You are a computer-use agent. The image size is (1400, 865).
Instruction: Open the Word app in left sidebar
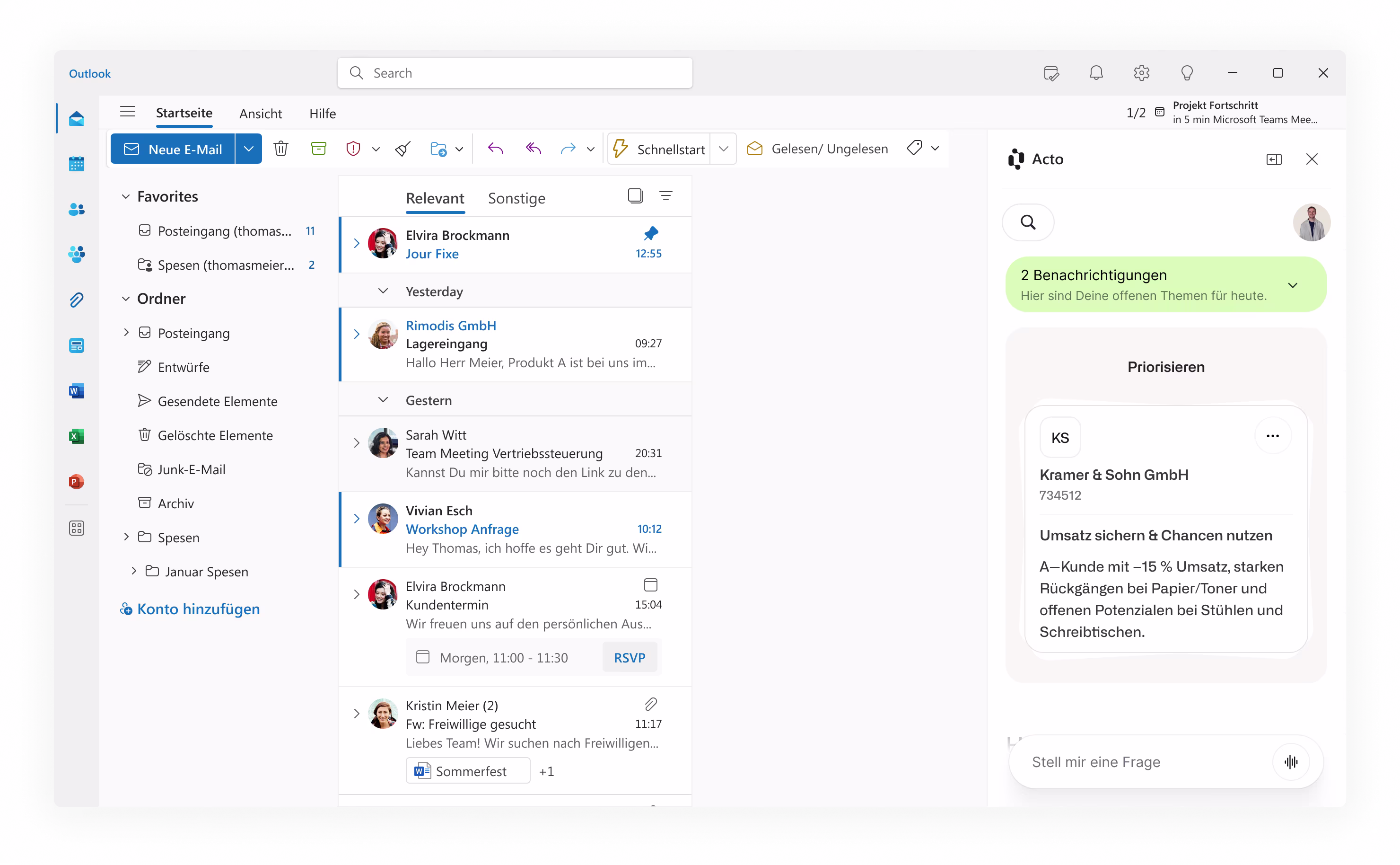coord(77,391)
